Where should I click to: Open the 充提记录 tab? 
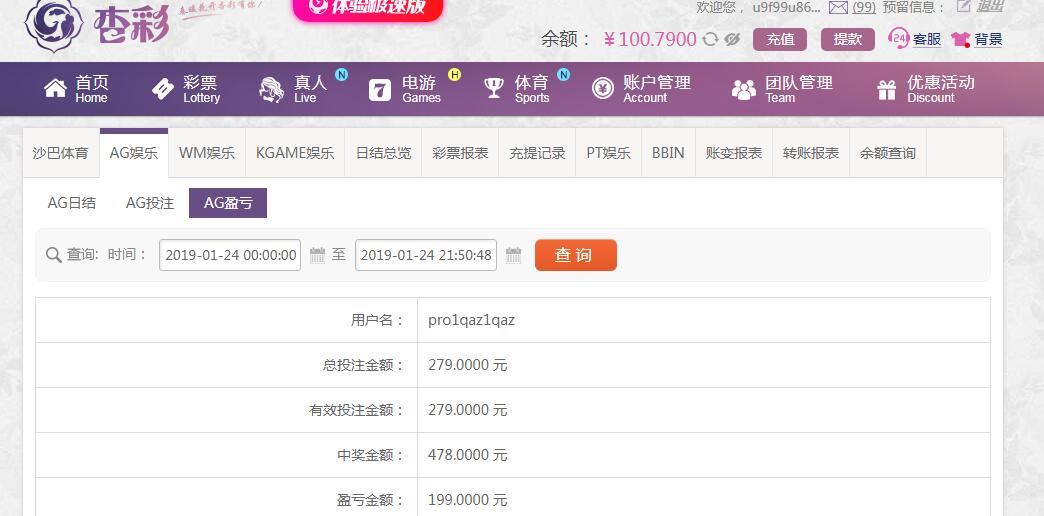(x=537, y=153)
